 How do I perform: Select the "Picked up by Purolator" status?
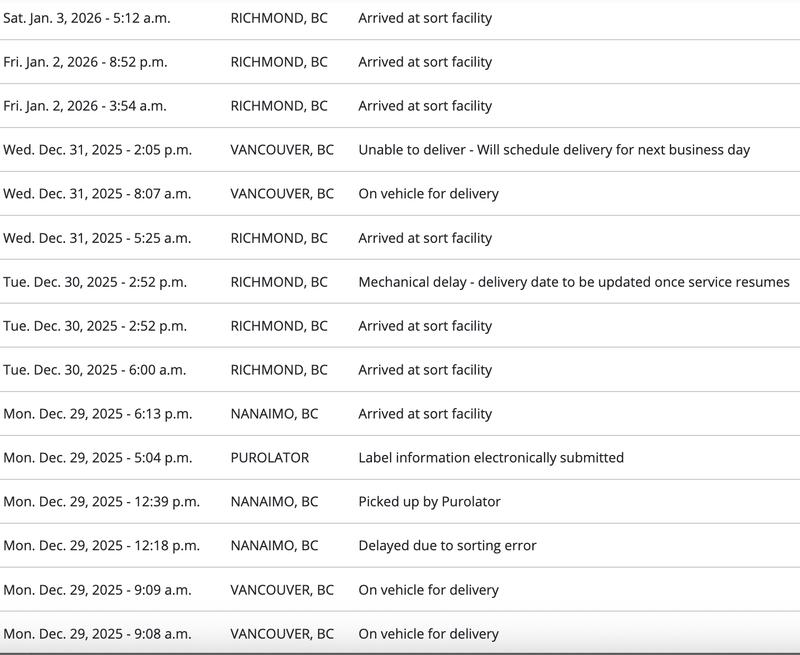tap(429, 502)
